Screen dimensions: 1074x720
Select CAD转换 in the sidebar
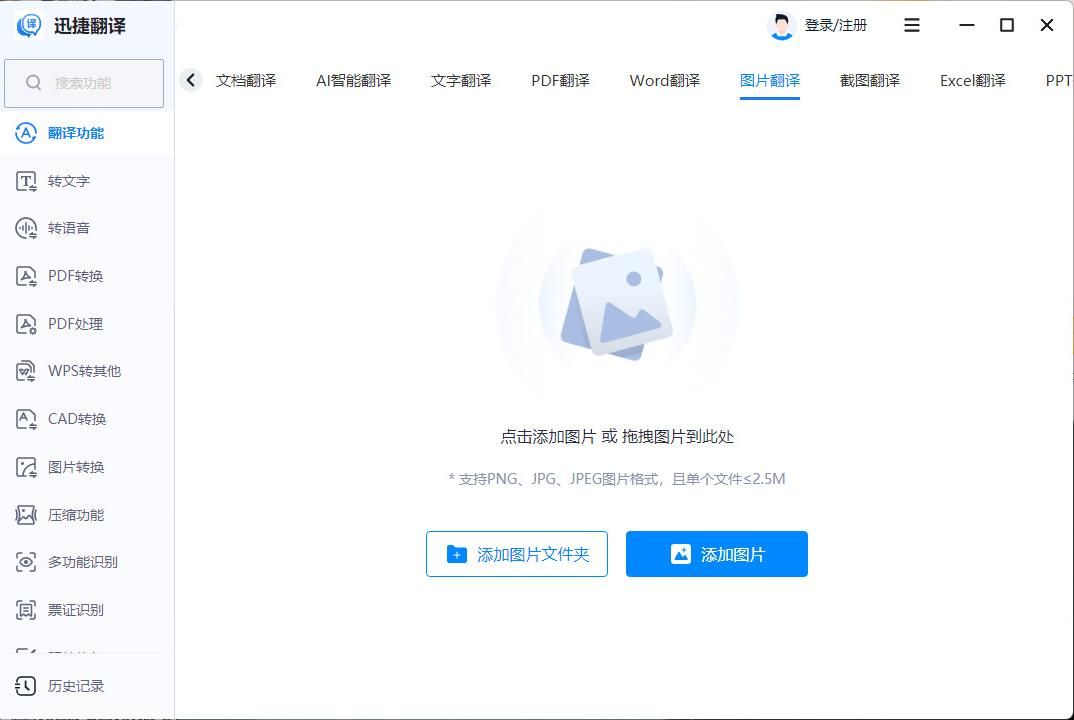pyautogui.click(x=87, y=419)
